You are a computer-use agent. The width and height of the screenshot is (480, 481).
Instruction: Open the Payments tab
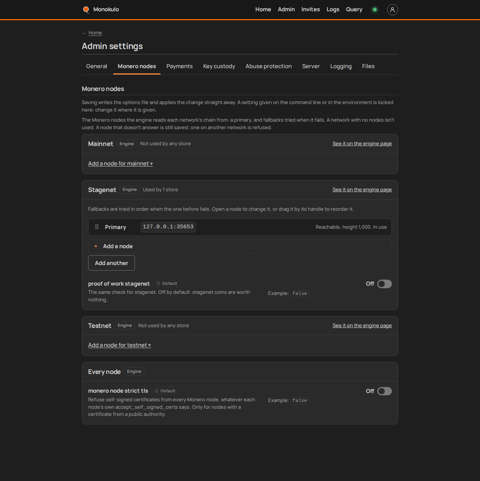coord(179,66)
